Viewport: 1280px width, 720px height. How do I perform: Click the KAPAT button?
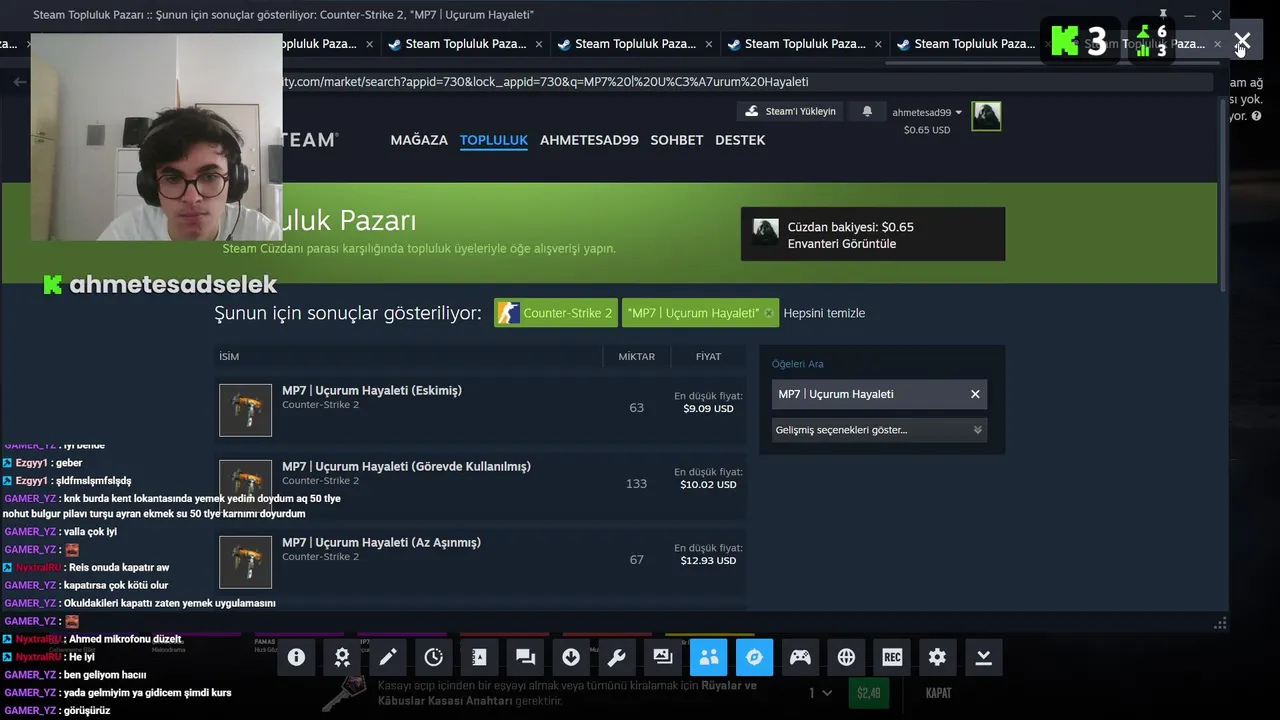[938, 693]
